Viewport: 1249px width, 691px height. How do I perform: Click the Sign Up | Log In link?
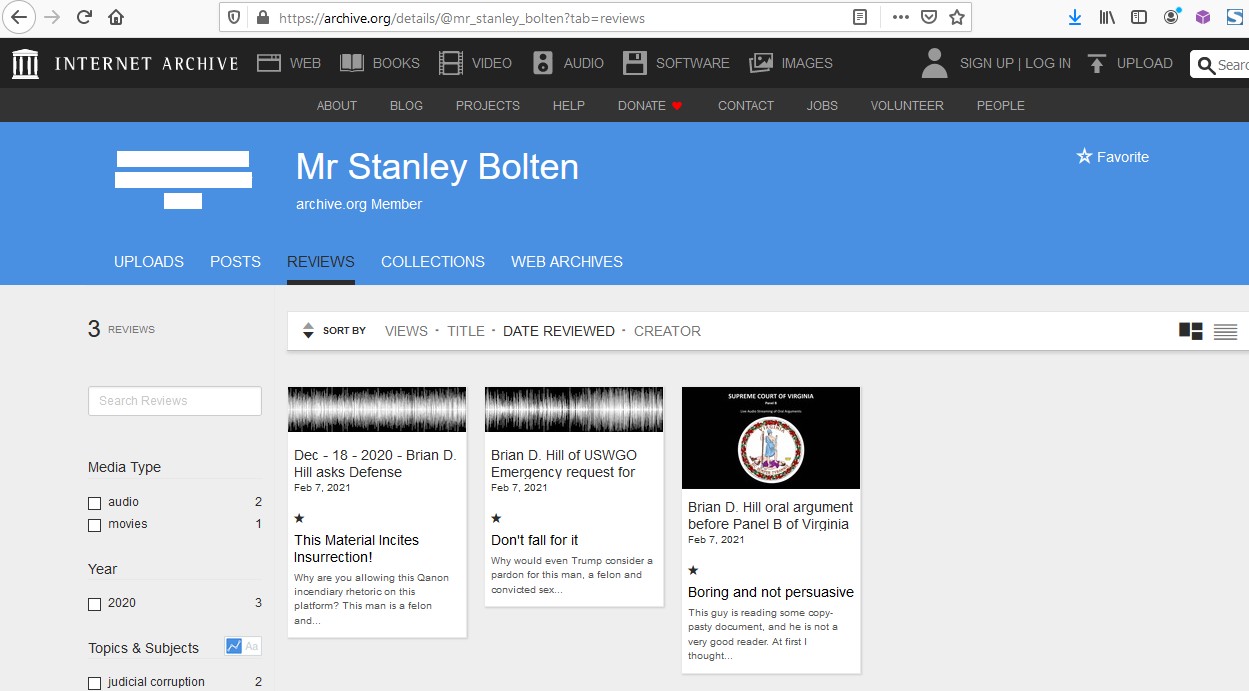coord(1015,63)
